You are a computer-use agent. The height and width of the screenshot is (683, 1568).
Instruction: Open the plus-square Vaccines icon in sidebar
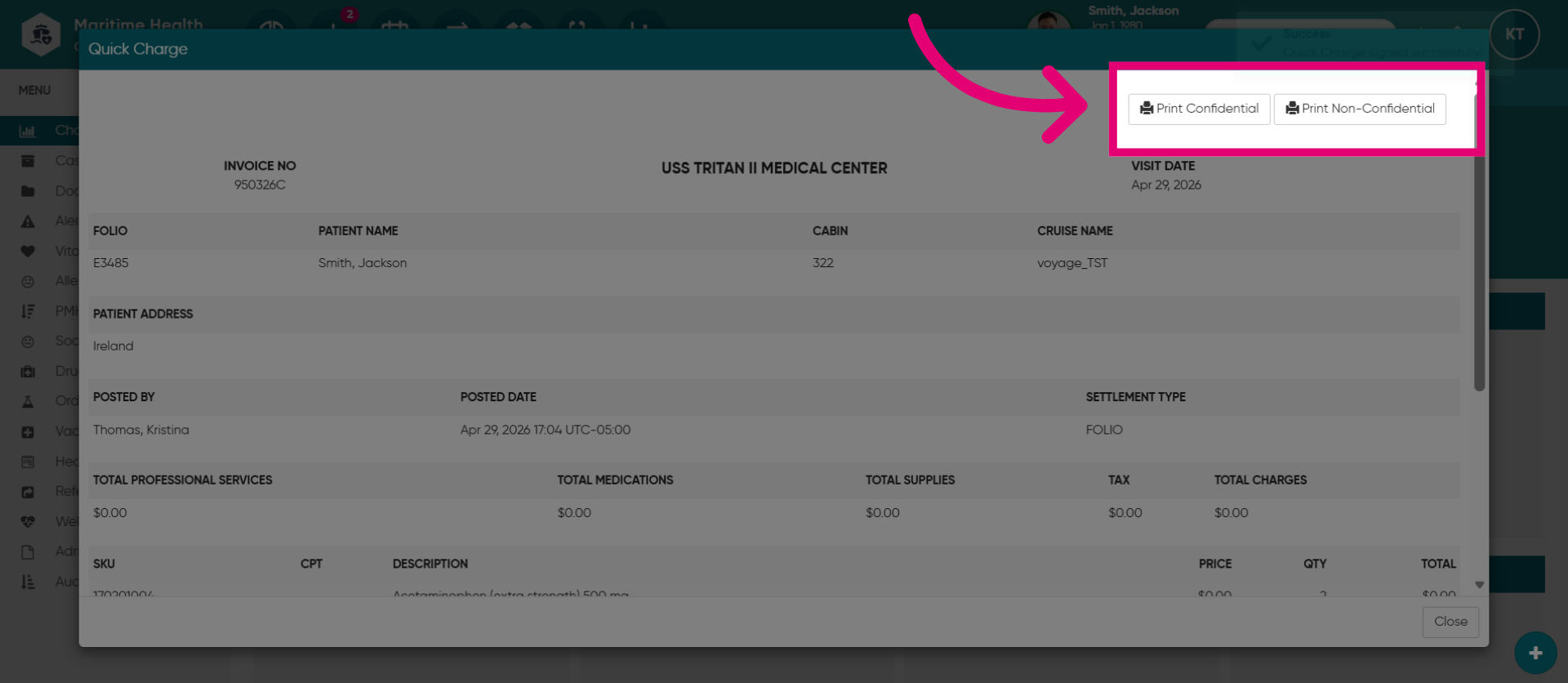click(28, 431)
